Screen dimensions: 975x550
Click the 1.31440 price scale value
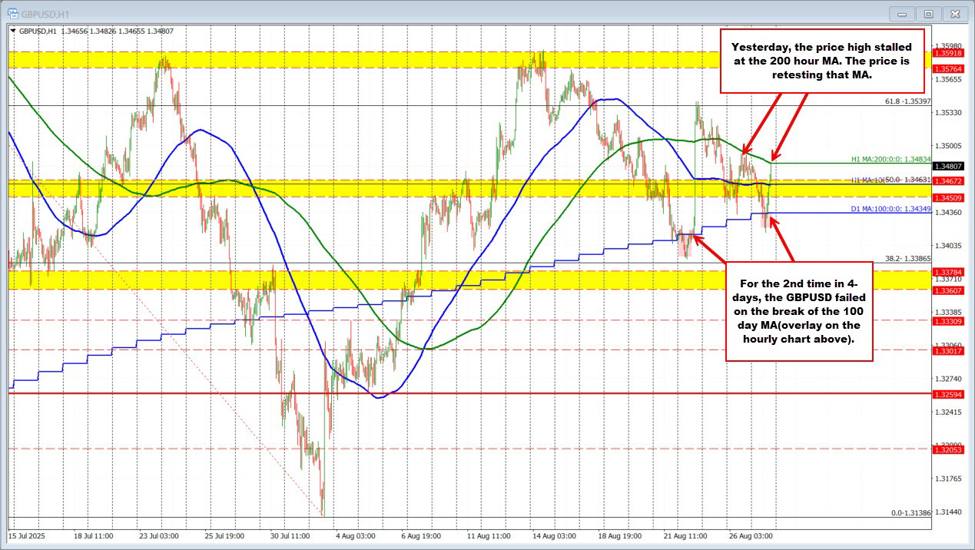point(948,512)
